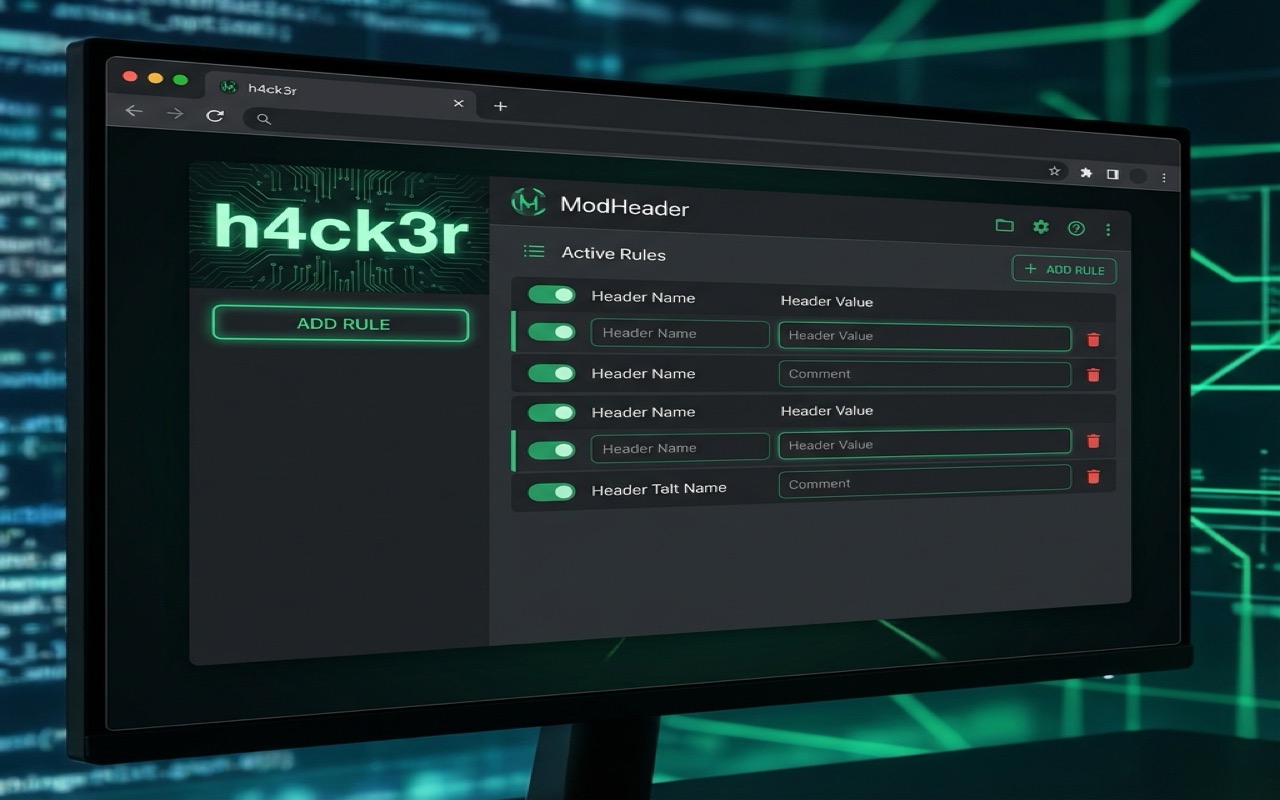Click the list icon beside Active Rules
This screenshot has width=1280, height=800.
(x=534, y=252)
